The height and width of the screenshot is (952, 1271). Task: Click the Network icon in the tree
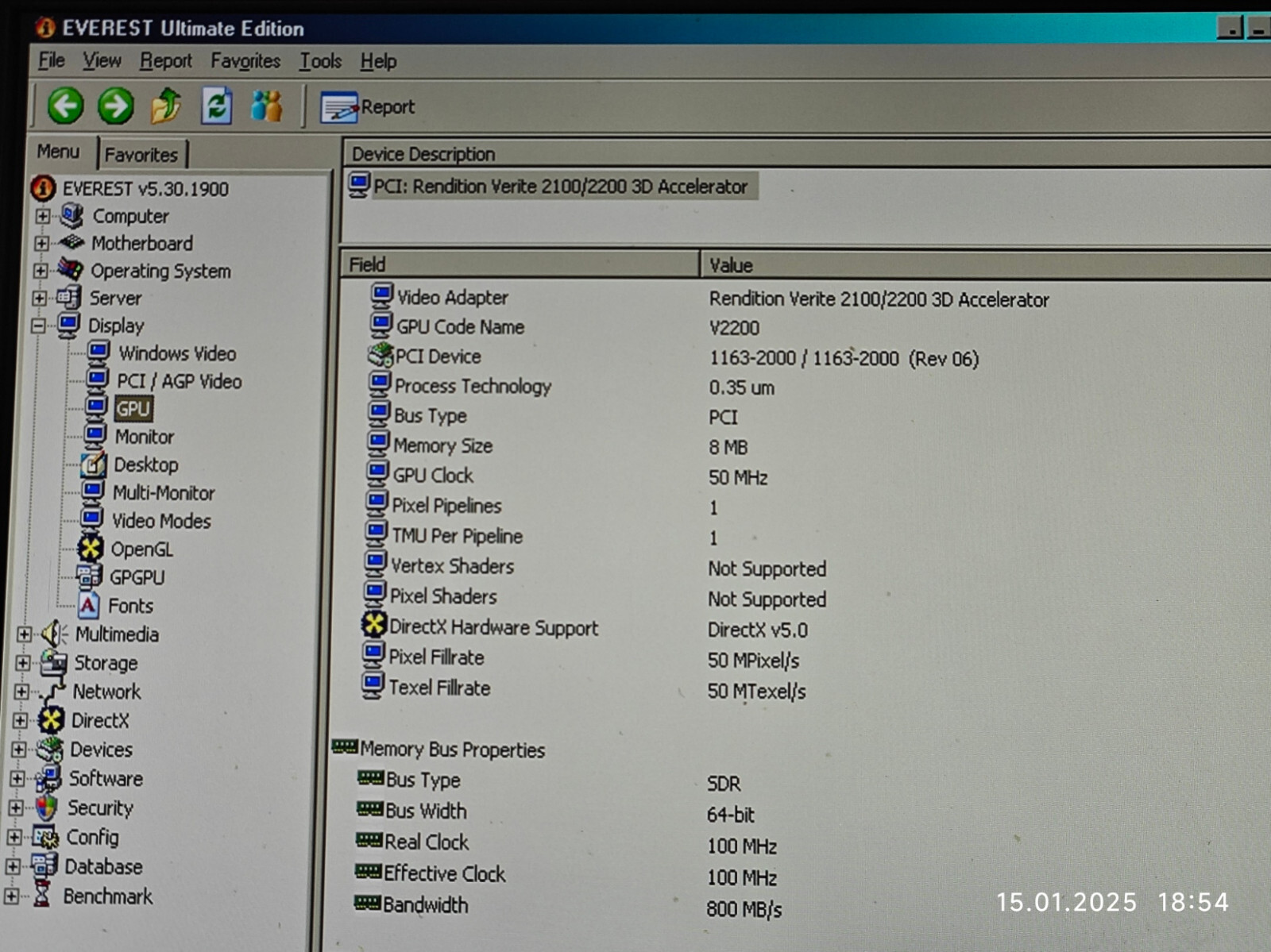pos(52,691)
